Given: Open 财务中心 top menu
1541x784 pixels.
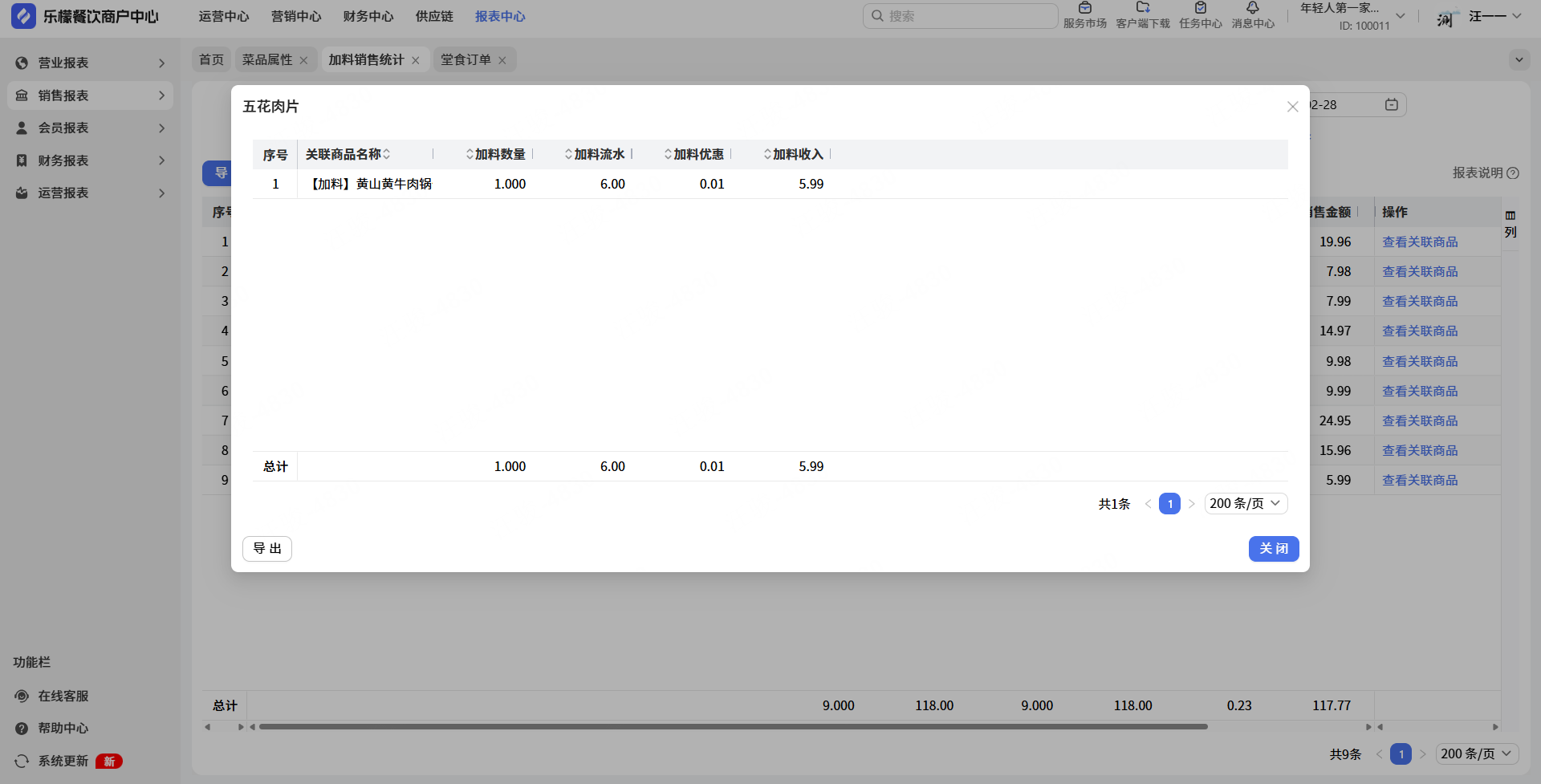Looking at the screenshot, I should 368,16.
